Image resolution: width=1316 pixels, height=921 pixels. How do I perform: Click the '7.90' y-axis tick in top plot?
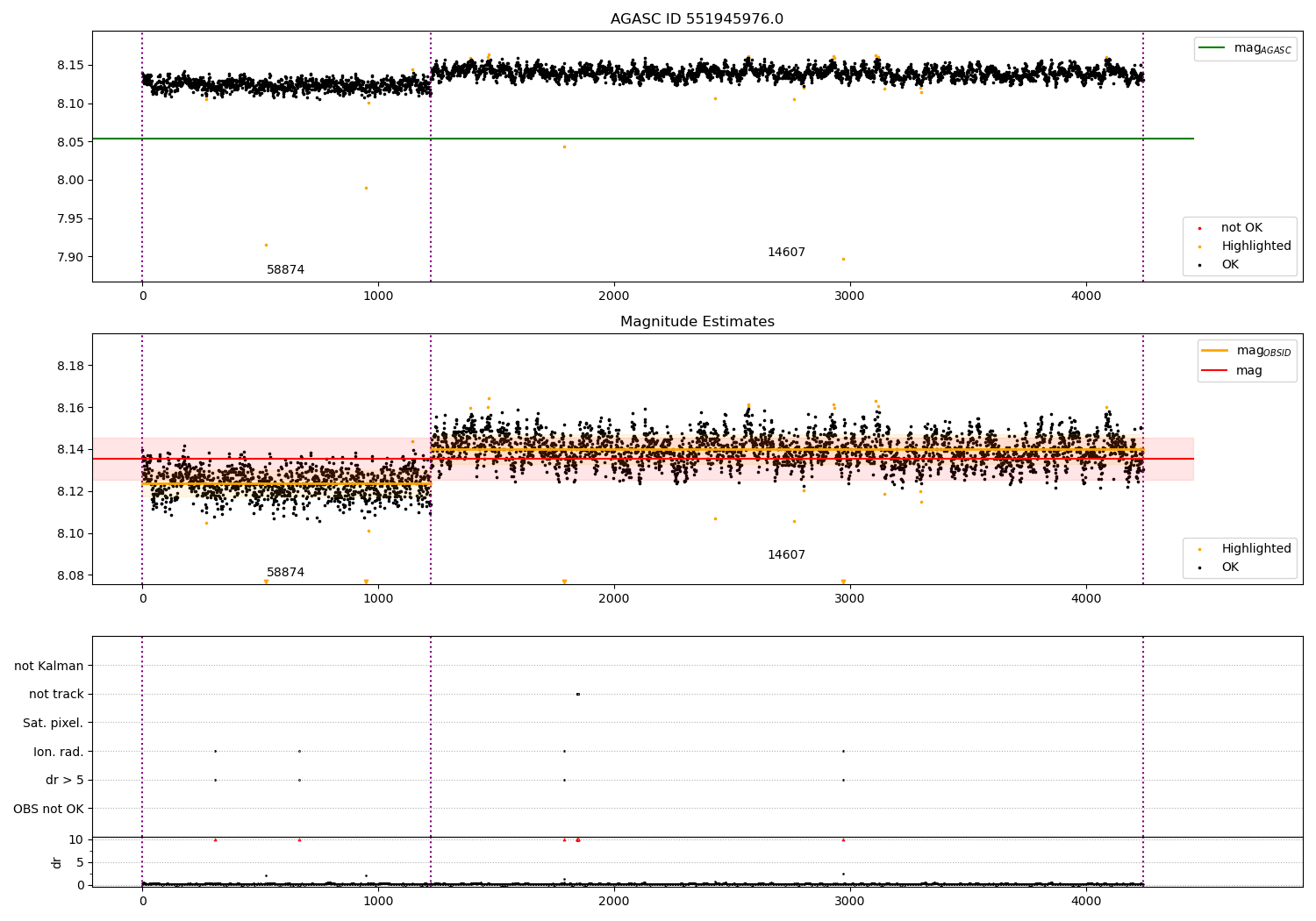(x=70, y=258)
